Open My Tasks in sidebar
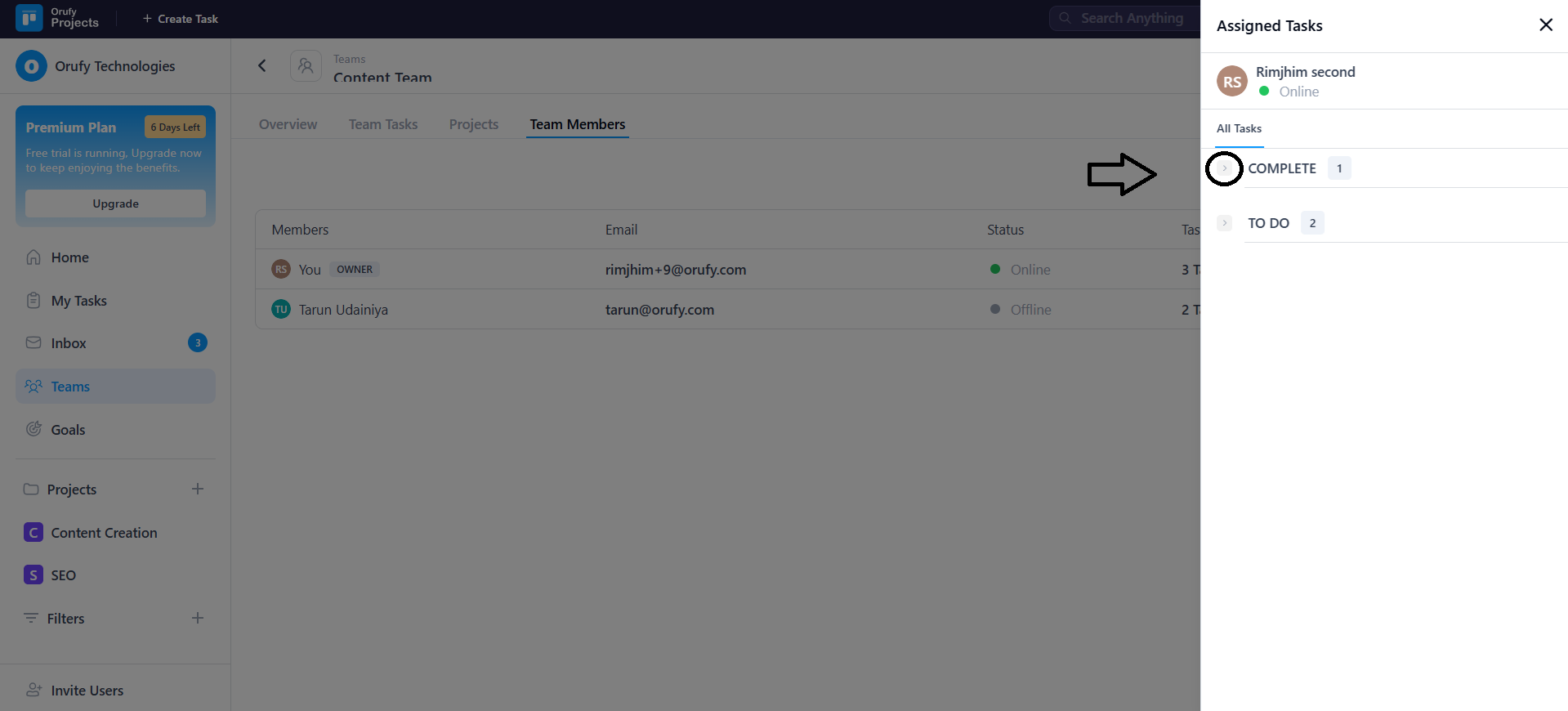Image resolution: width=1568 pixels, height=711 pixels. click(78, 301)
